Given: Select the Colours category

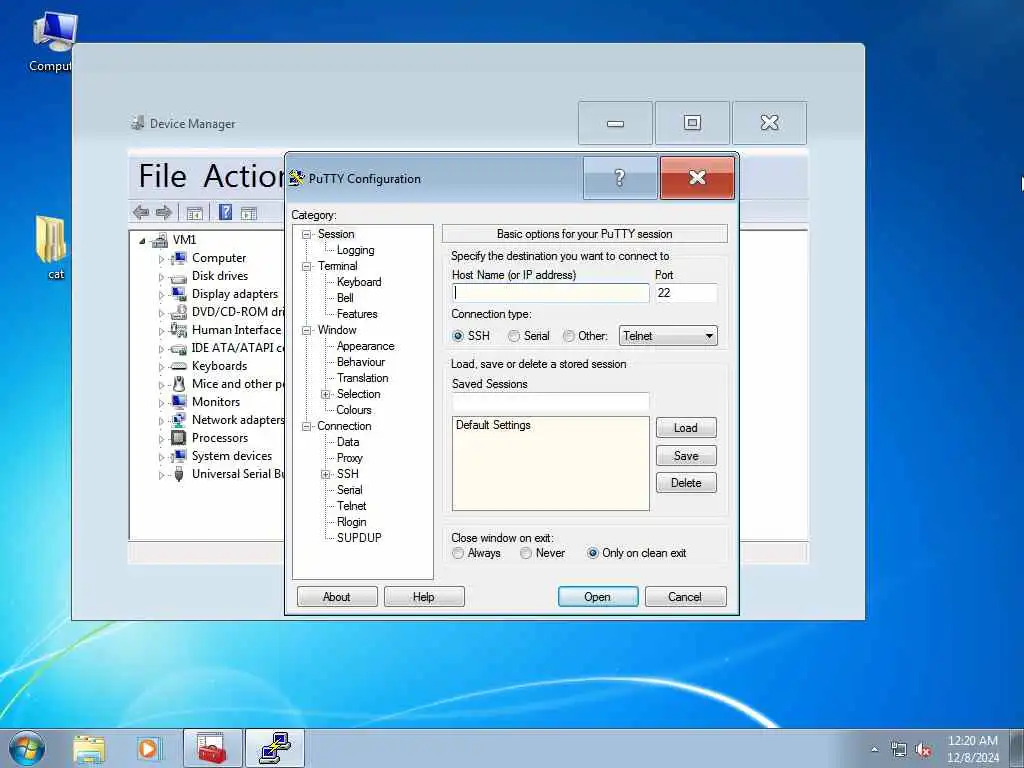Looking at the screenshot, I should point(353,410).
